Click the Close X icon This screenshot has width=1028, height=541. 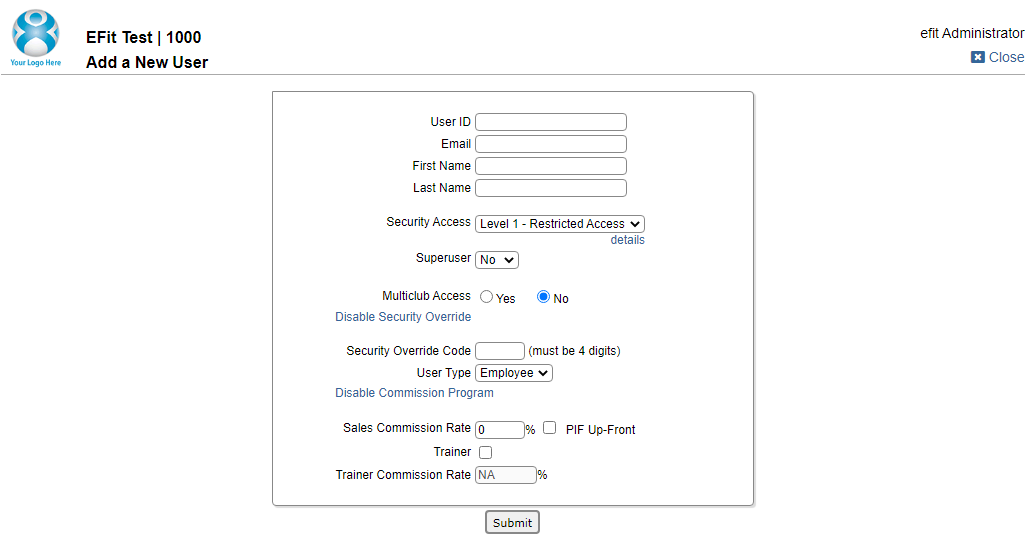[978, 57]
